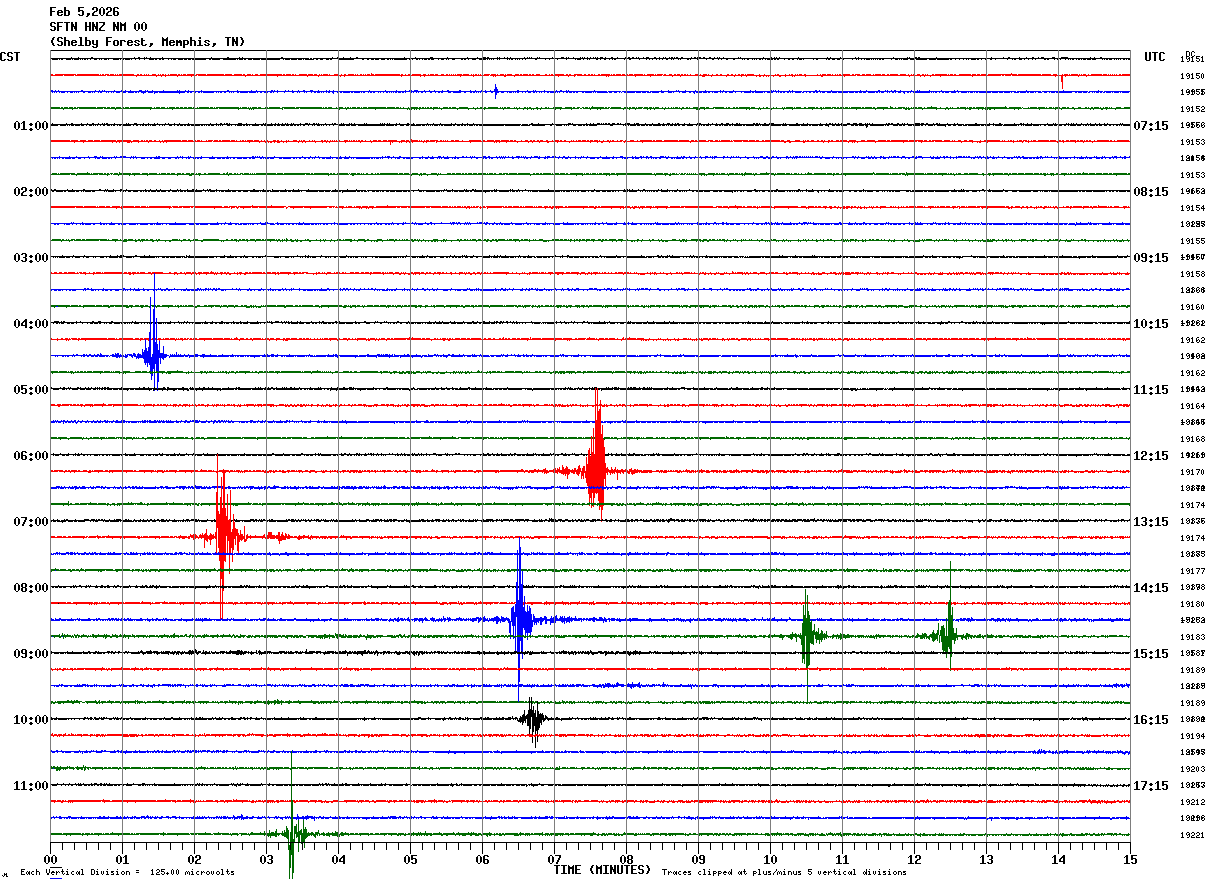1210x886 pixels.
Task: Click the '17:15' UTC row label
Action: (1151, 786)
